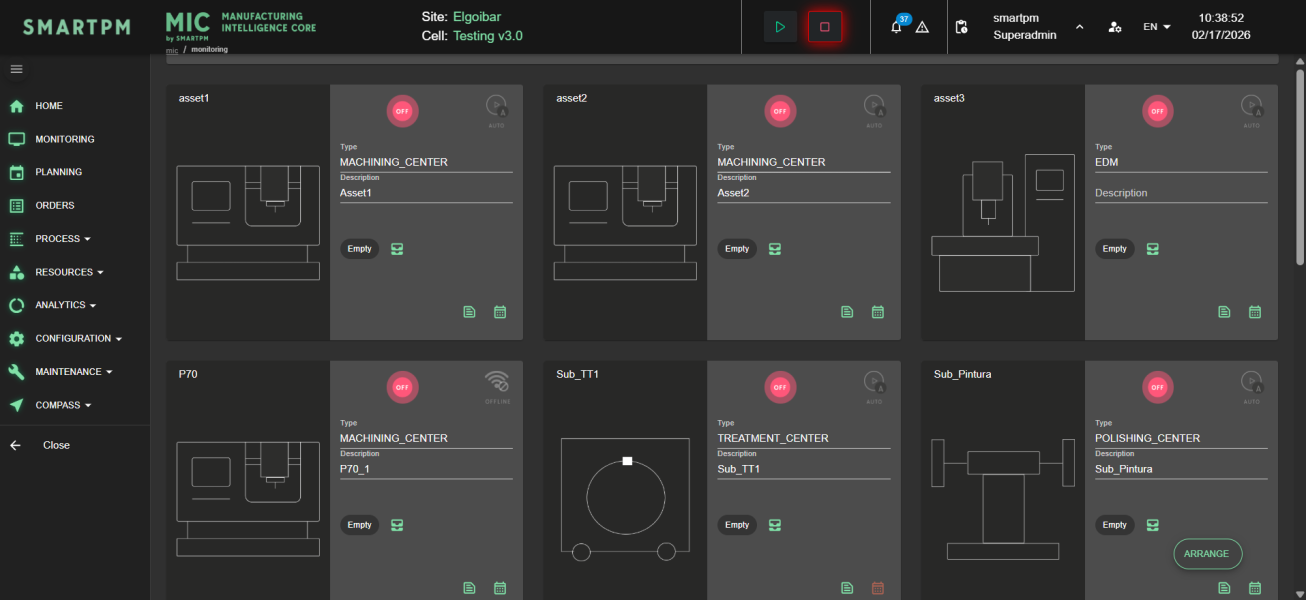Toggle AUTO mode on asset2 card
The image size is (1306, 600).
pyautogui.click(x=874, y=106)
